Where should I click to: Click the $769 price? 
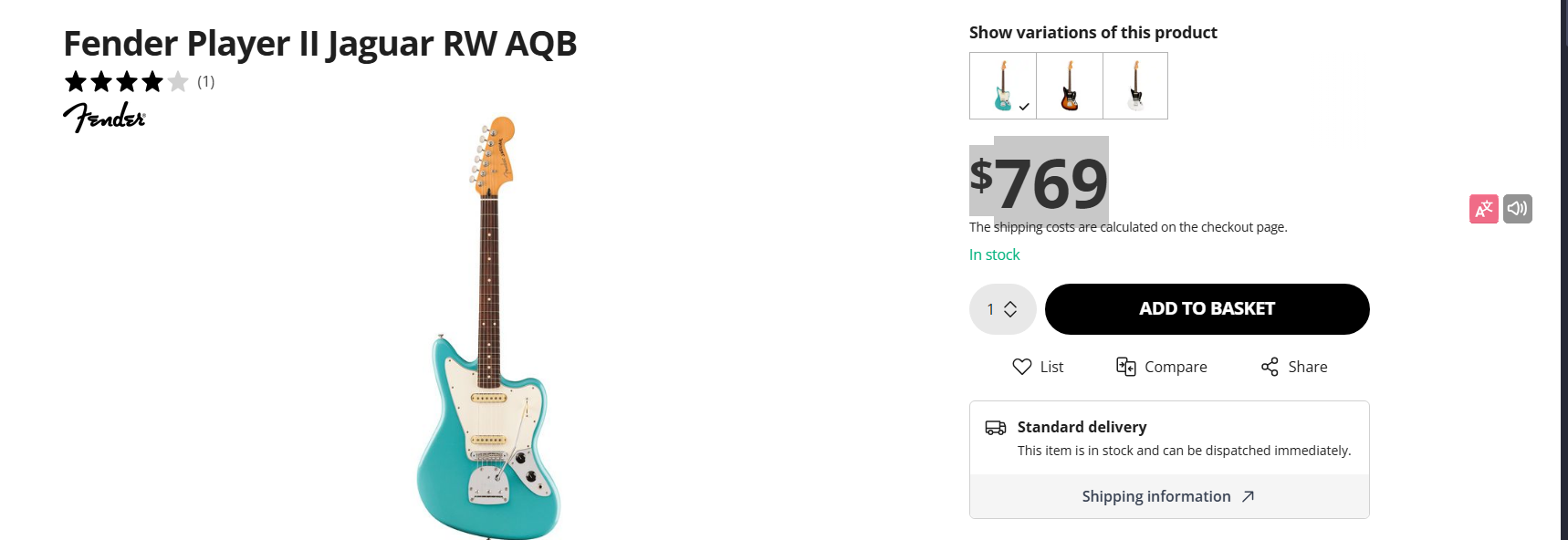1039,182
